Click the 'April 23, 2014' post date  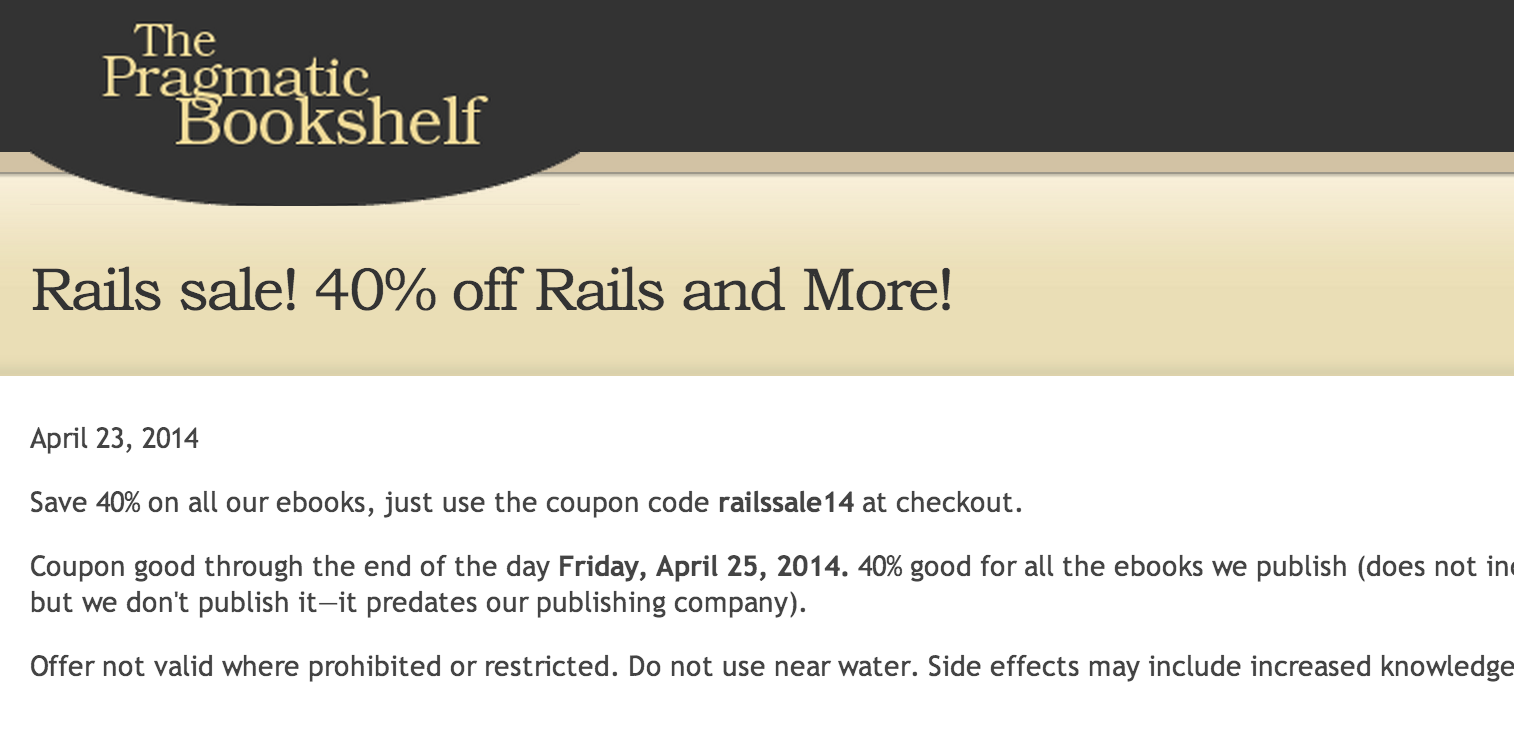point(114,438)
